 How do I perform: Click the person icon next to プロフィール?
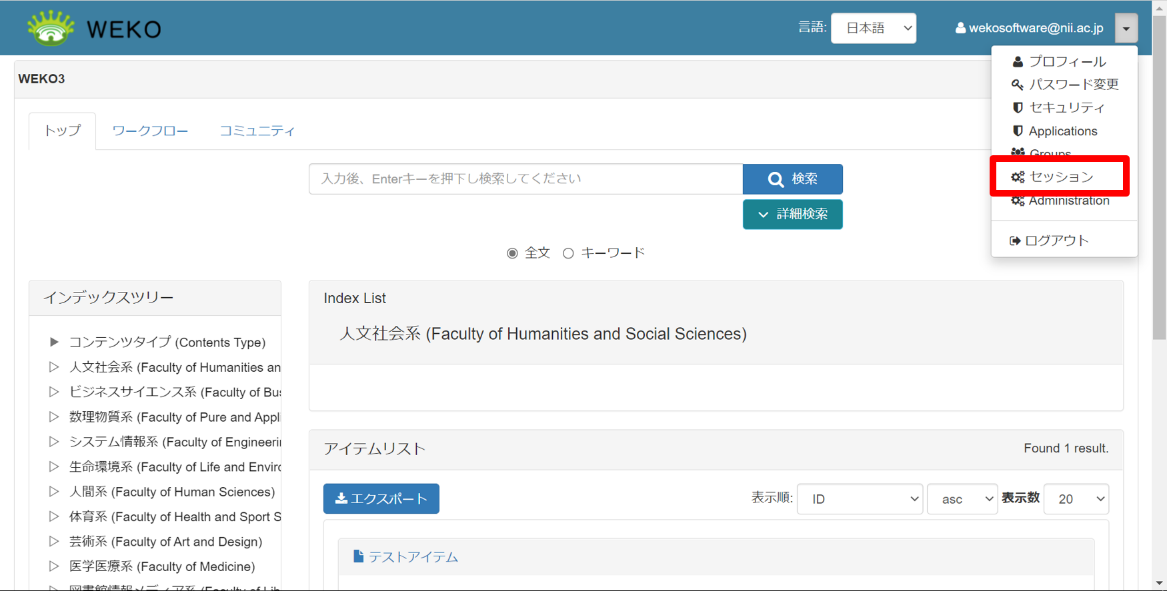click(x=1016, y=61)
